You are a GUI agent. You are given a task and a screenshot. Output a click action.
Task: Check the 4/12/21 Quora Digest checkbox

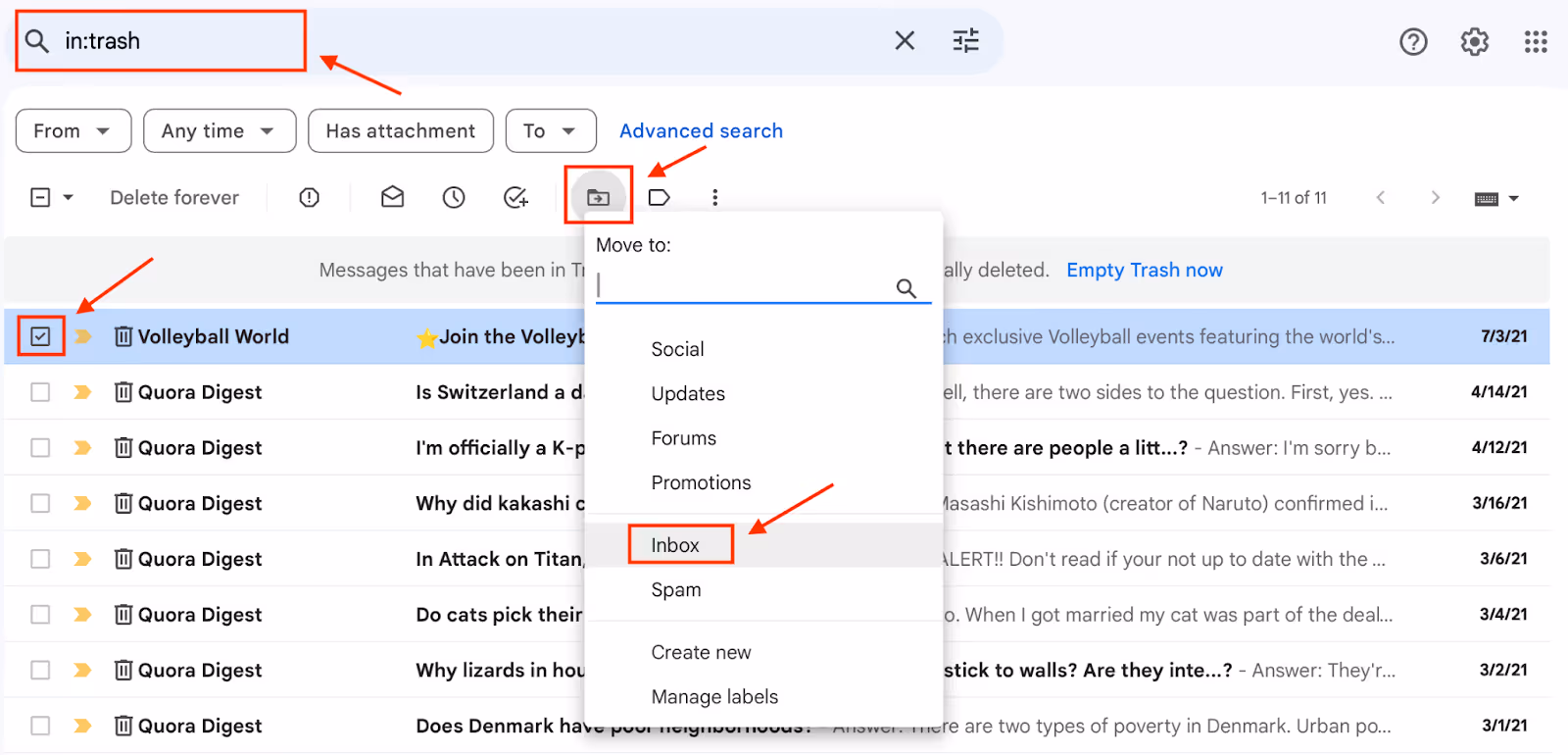pyautogui.click(x=40, y=448)
